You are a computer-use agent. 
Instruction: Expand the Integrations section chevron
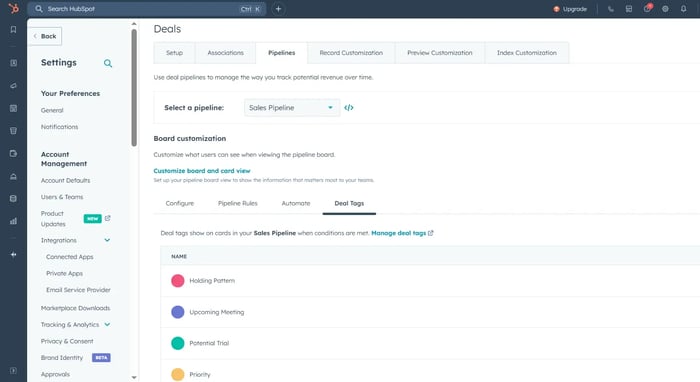point(107,240)
